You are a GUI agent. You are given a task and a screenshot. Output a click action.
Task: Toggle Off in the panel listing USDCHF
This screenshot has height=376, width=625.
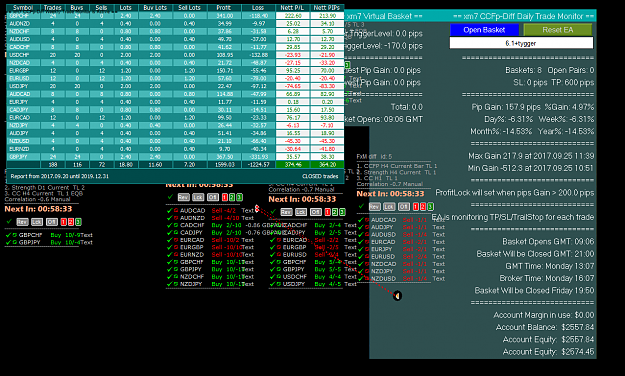[316, 212]
